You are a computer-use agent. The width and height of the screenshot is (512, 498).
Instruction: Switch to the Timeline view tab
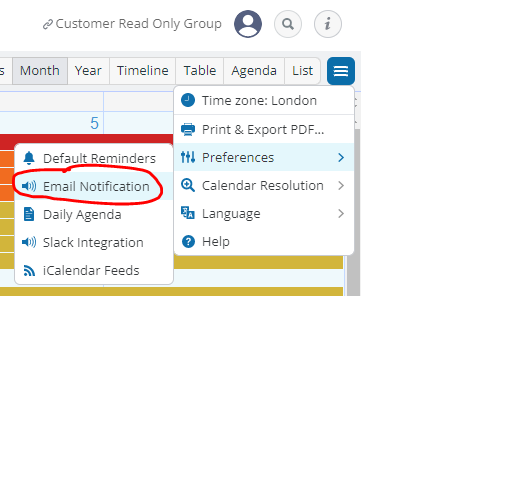coord(143,71)
